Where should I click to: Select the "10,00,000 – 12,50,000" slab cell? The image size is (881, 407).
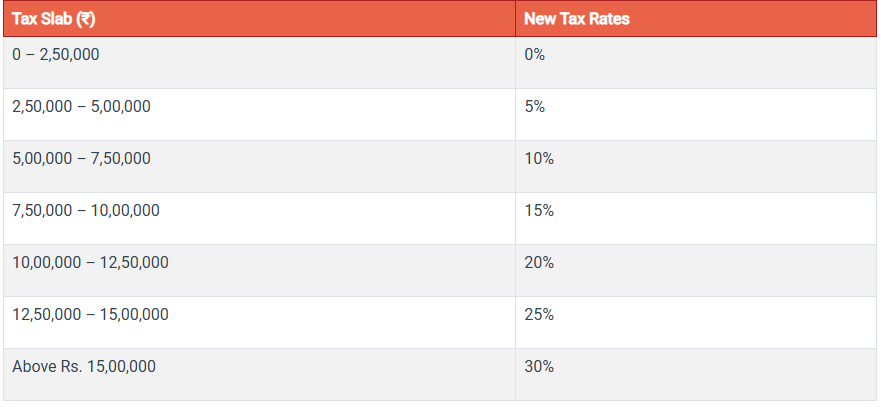click(x=90, y=262)
